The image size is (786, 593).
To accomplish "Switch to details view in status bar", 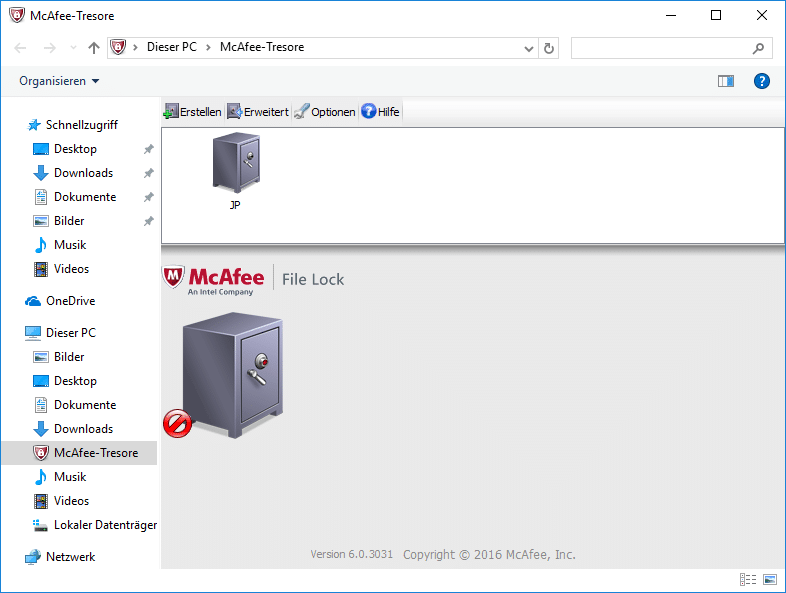I will [x=747, y=579].
